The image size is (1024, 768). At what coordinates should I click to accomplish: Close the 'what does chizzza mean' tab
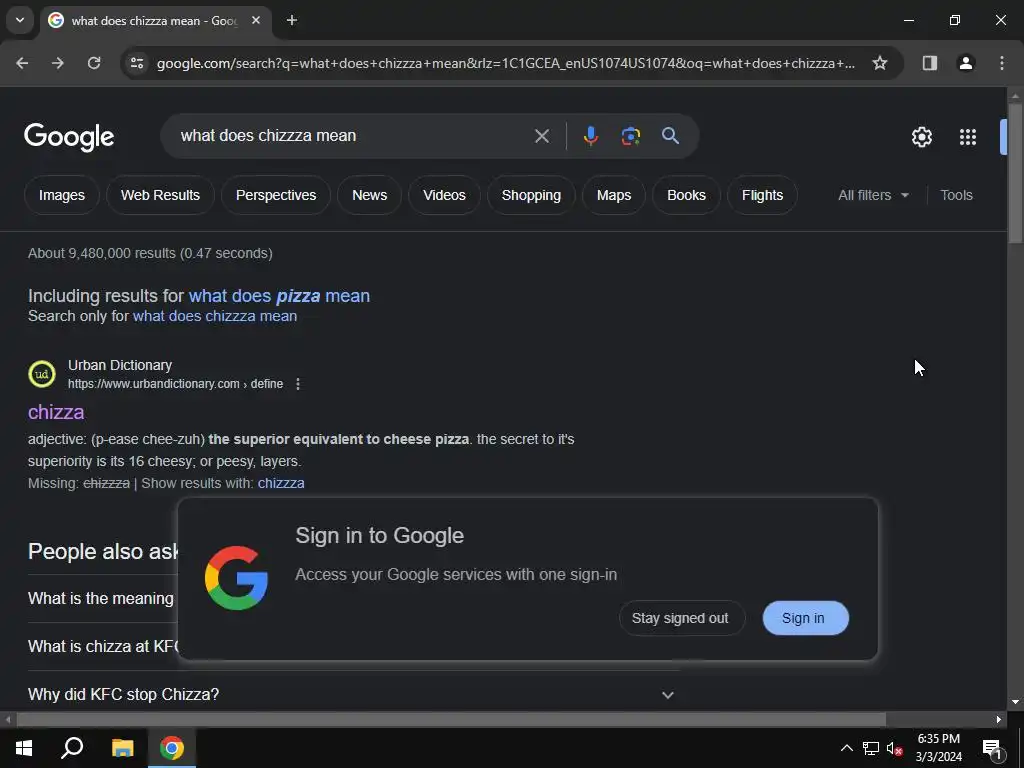click(256, 20)
